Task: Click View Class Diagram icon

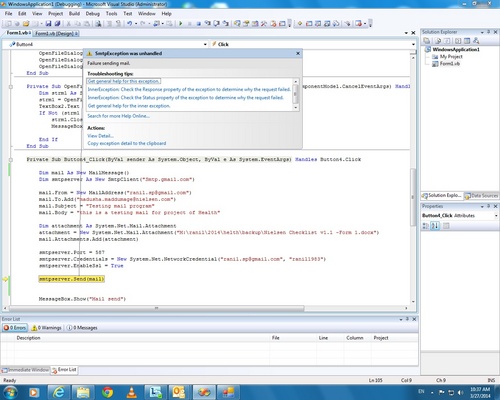Action: [x=476, y=41]
